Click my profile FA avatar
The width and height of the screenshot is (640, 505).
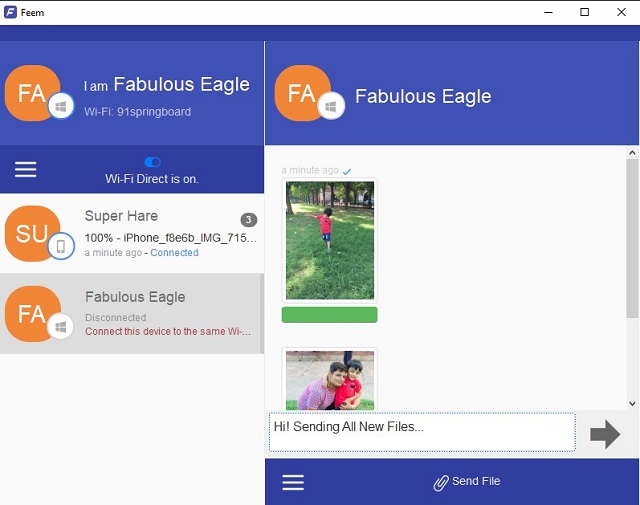33,93
